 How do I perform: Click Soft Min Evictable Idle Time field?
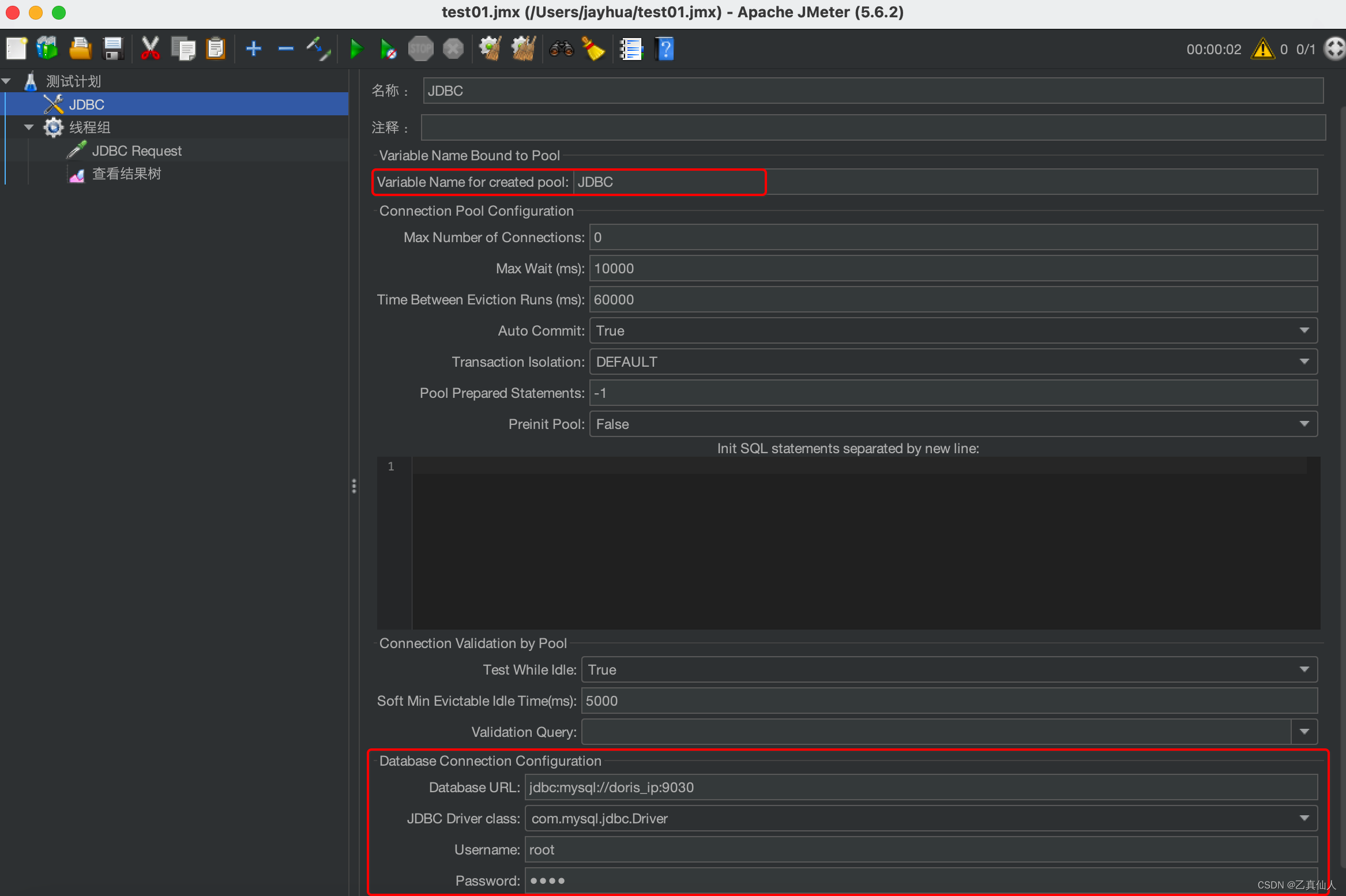coord(949,701)
